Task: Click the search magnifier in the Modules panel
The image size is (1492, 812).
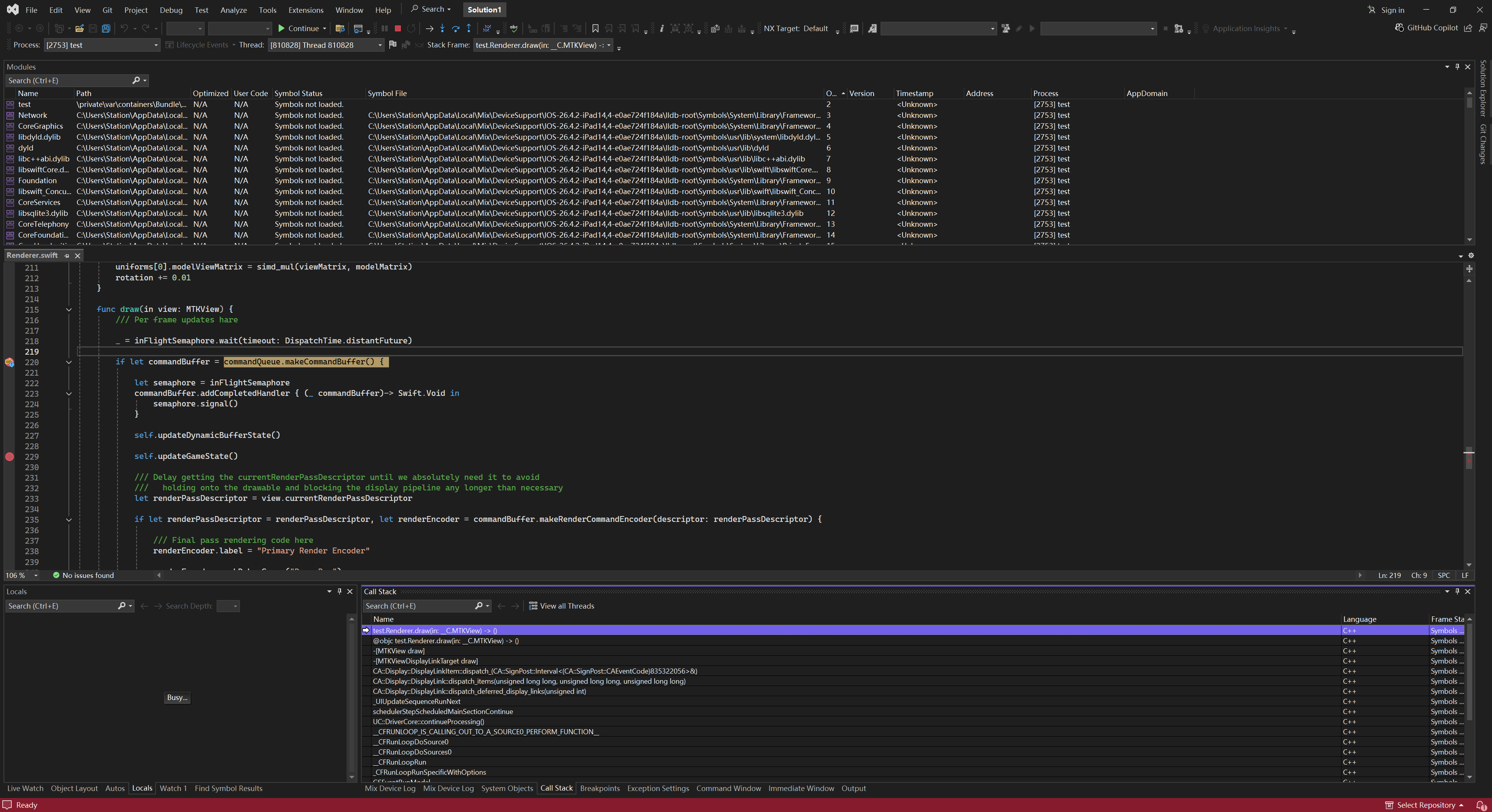Action: pyautogui.click(x=136, y=80)
